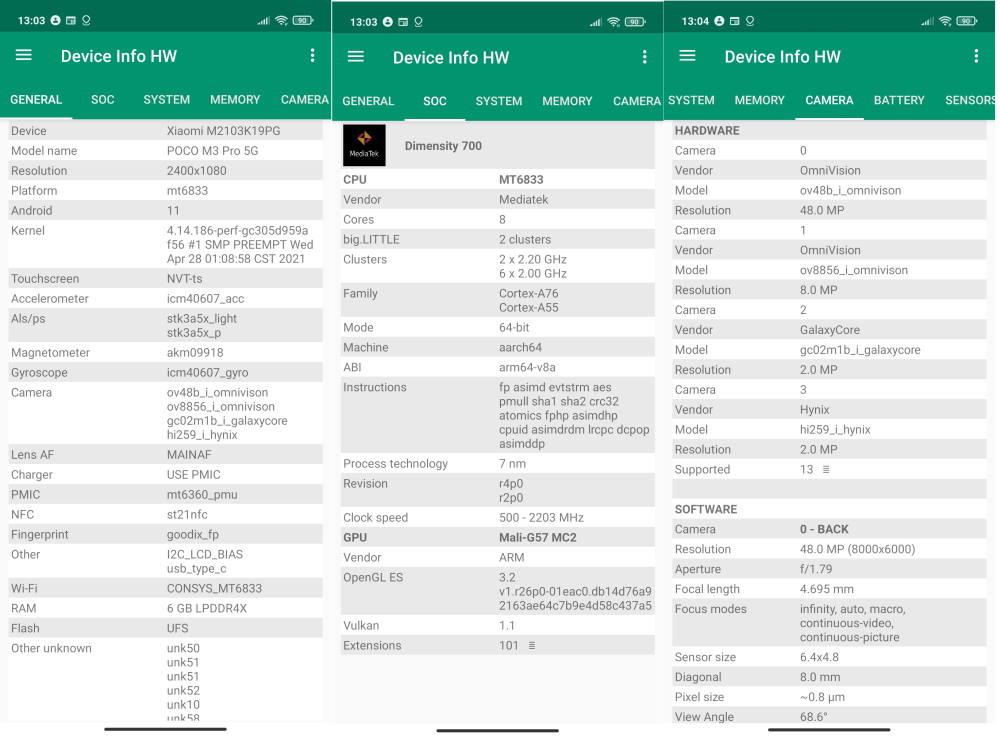
Task: Tap the Sensor size value 6.4x4.8
Action: point(820,657)
